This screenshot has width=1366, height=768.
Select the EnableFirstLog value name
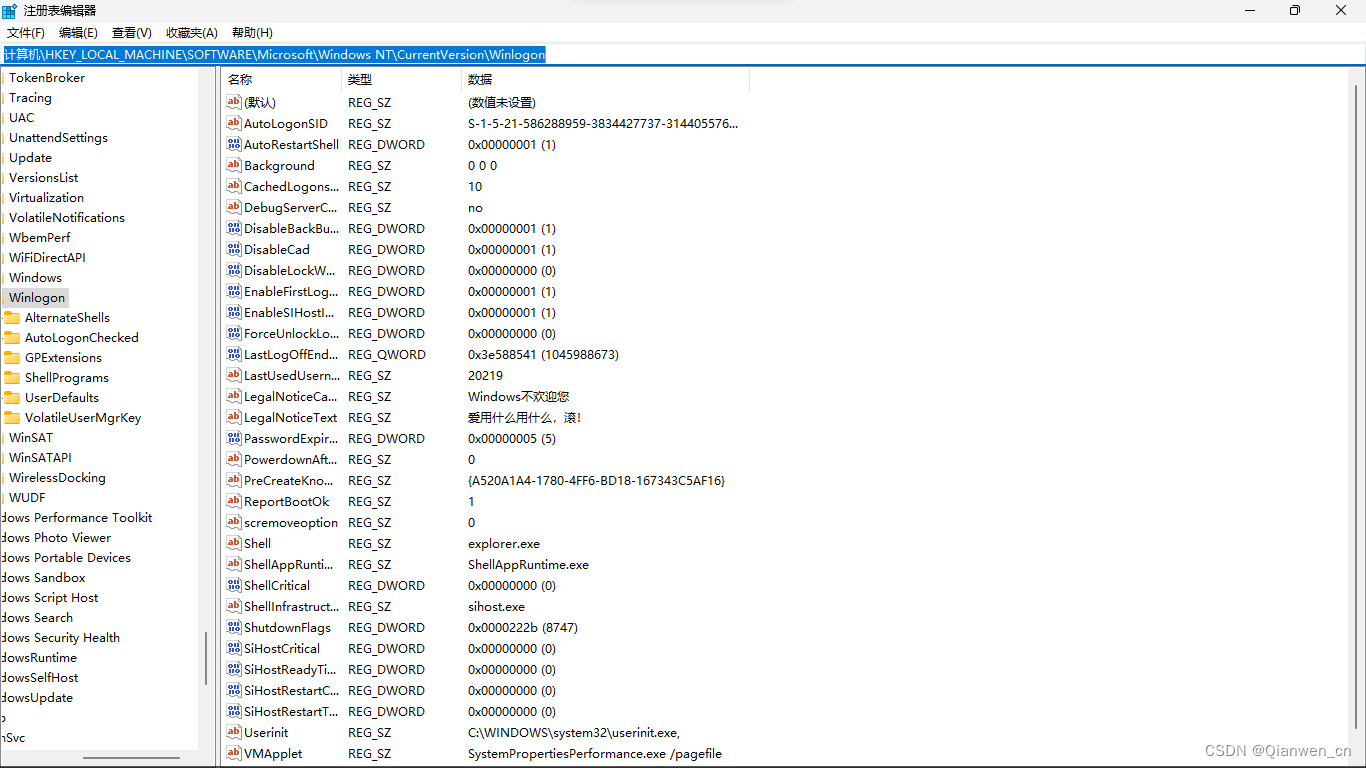291,292
